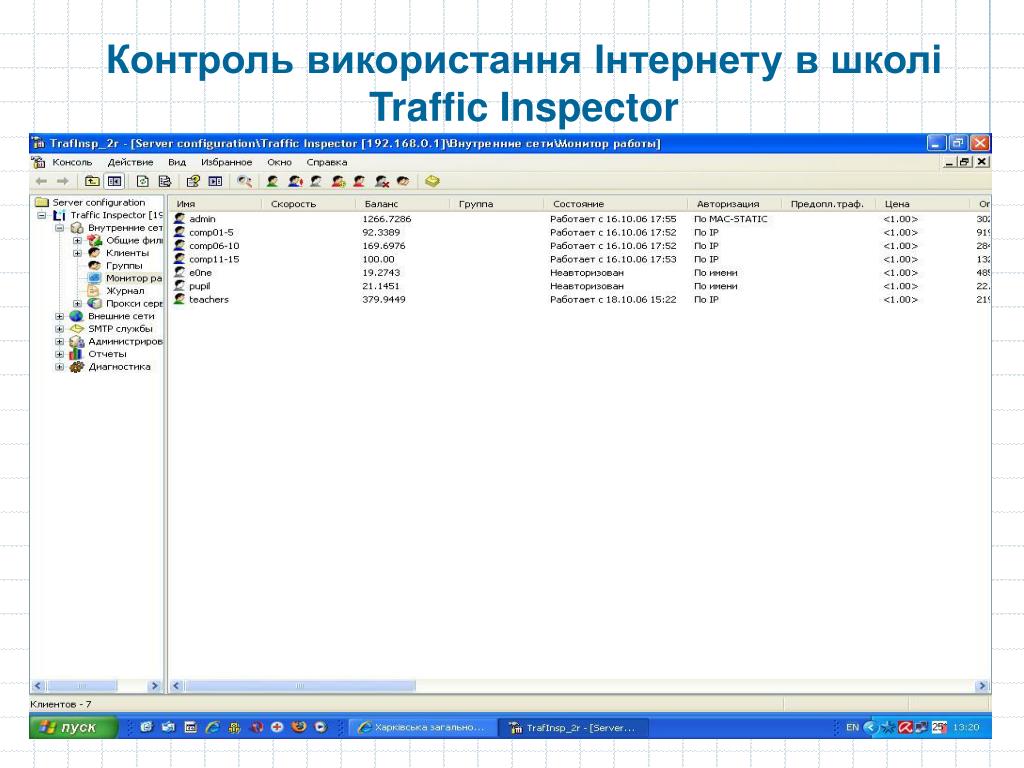The width and height of the screenshot is (1024, 768).
Task: Open the Действие menu
Action: click(x=130, y=162)
